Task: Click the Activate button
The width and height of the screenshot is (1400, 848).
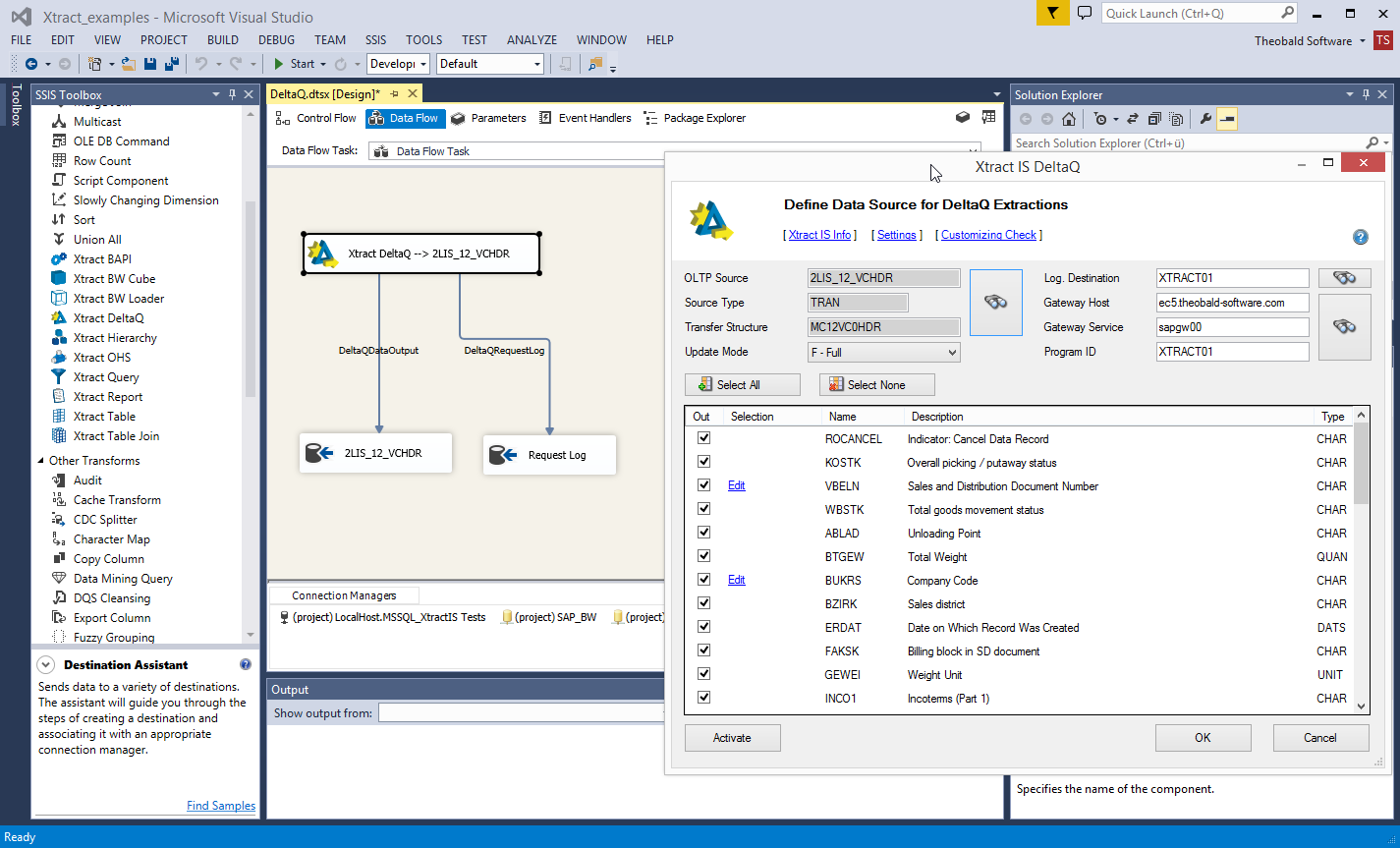Action: 733,738
